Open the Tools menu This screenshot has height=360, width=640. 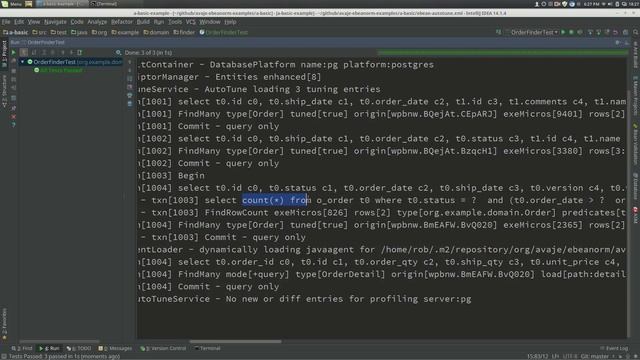[x=175, y=22]
